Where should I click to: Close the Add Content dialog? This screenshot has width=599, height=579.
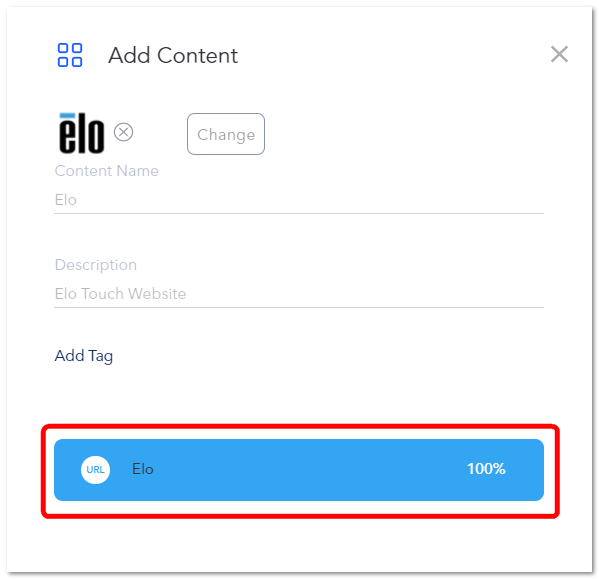click(x=559, y=54)
